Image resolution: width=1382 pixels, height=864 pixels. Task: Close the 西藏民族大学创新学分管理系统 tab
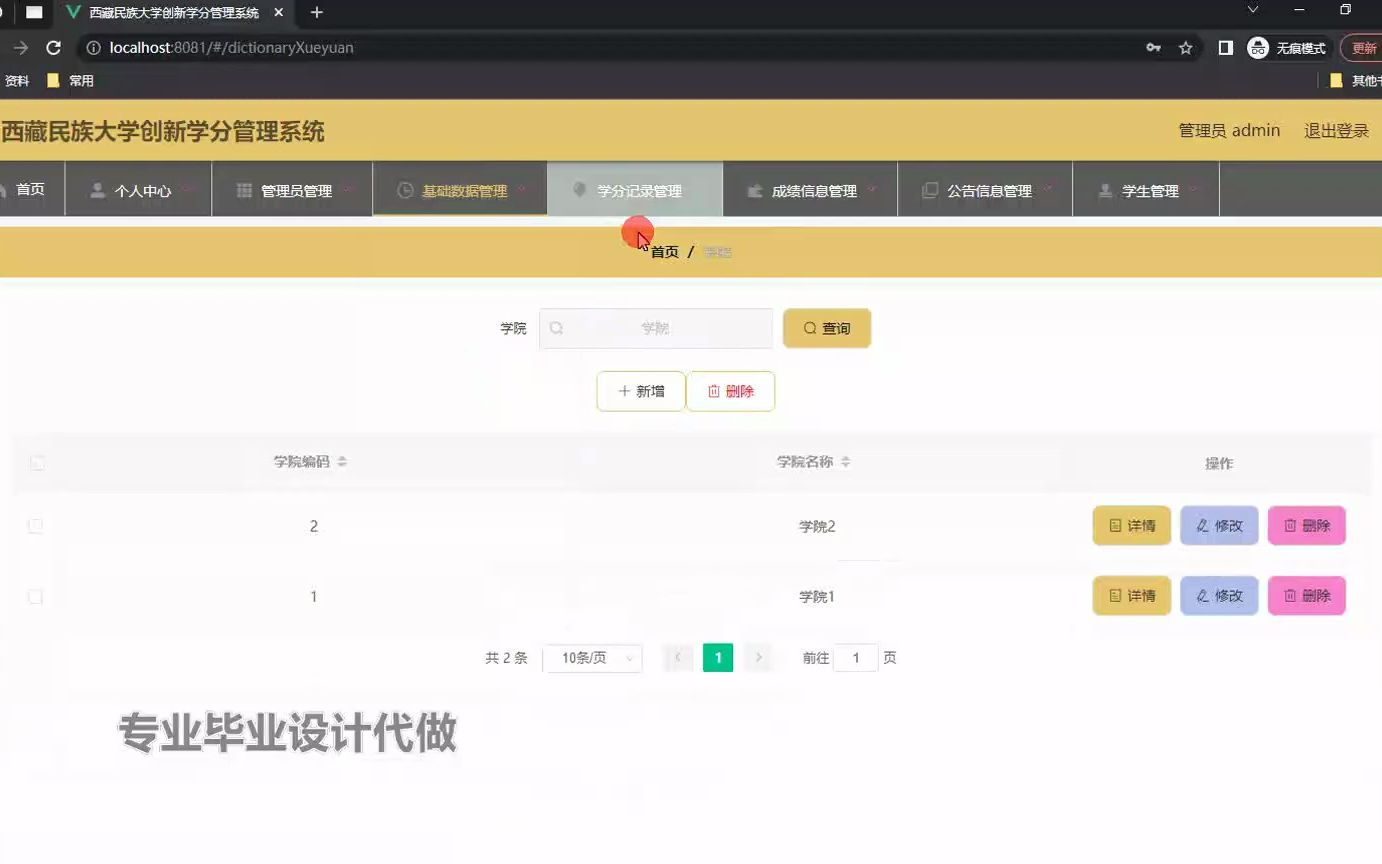279,13
